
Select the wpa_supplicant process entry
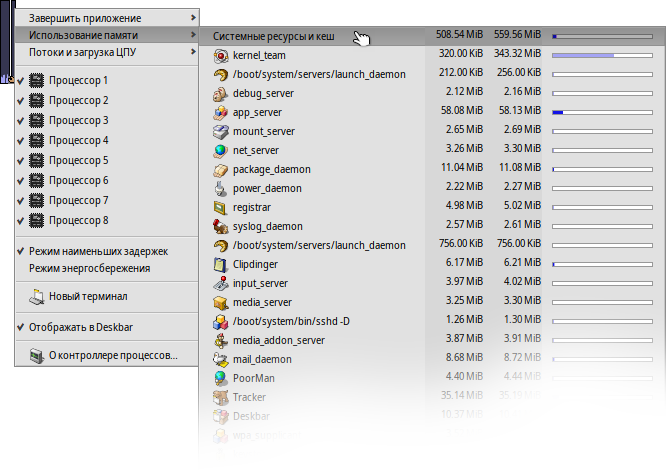click(x=432, y=436)
